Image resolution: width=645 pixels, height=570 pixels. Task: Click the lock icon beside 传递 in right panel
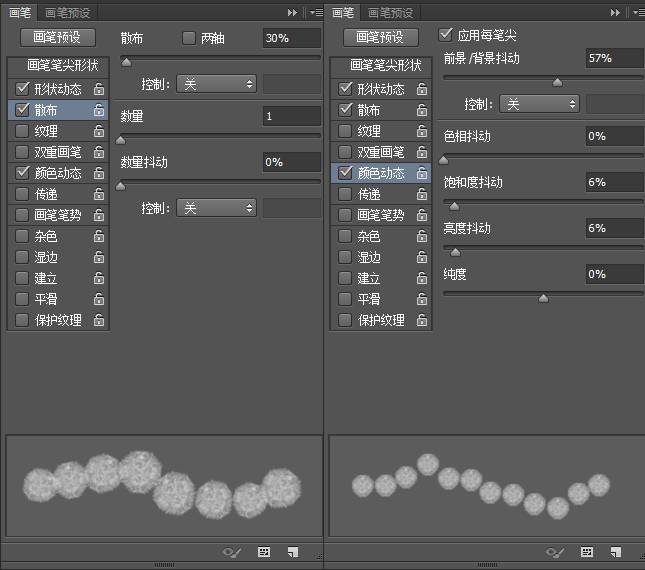click(422, 194)
